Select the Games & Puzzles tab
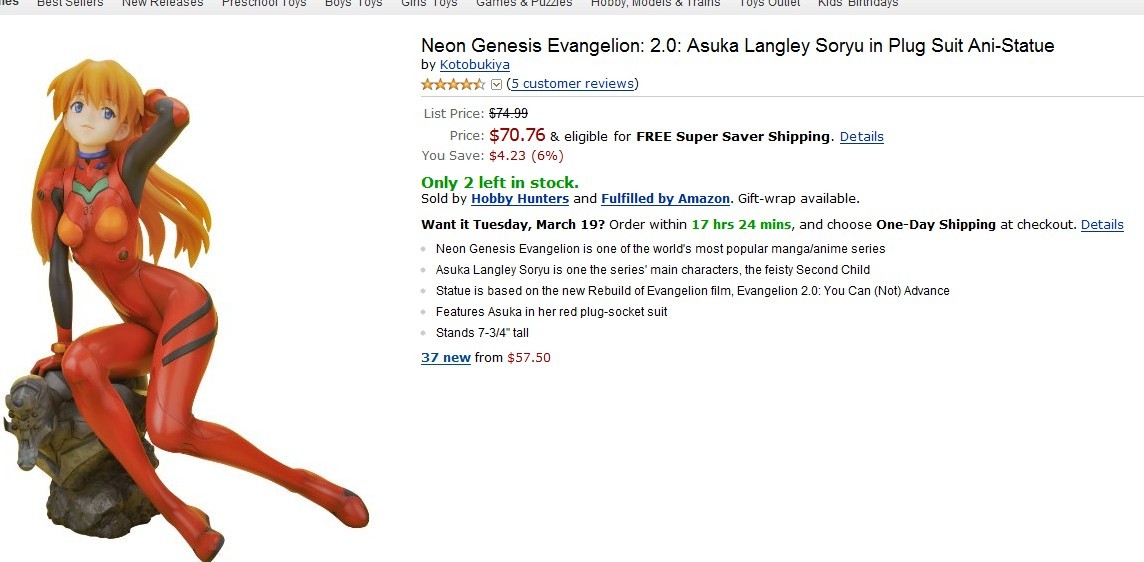Viewport: 1144px width, 562px height. pyautogui.click(x=524, y=4)
